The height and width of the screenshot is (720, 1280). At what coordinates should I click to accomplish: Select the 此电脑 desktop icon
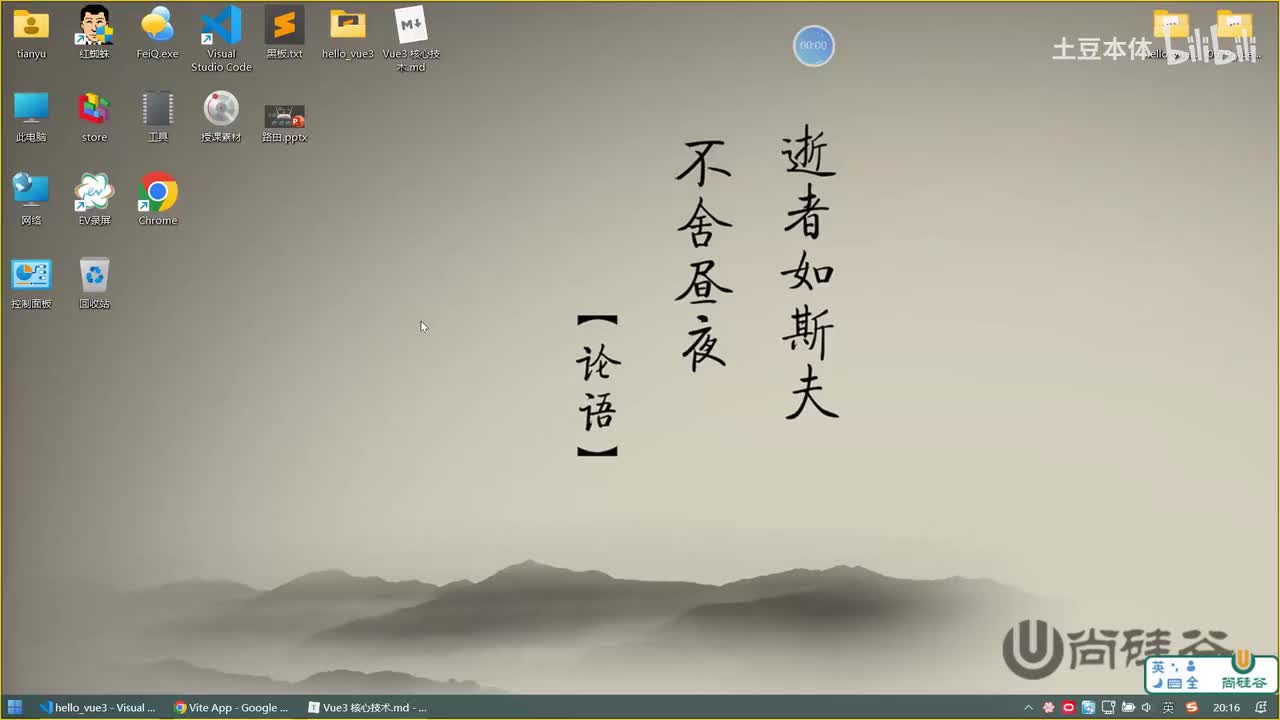click(x=31, y=117)
